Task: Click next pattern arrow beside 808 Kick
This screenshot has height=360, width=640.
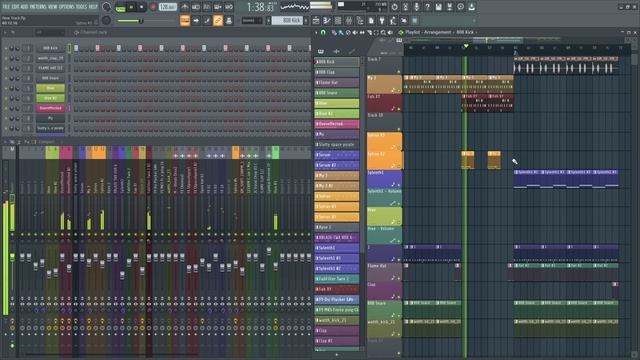Action: click(x=306, y=20)
